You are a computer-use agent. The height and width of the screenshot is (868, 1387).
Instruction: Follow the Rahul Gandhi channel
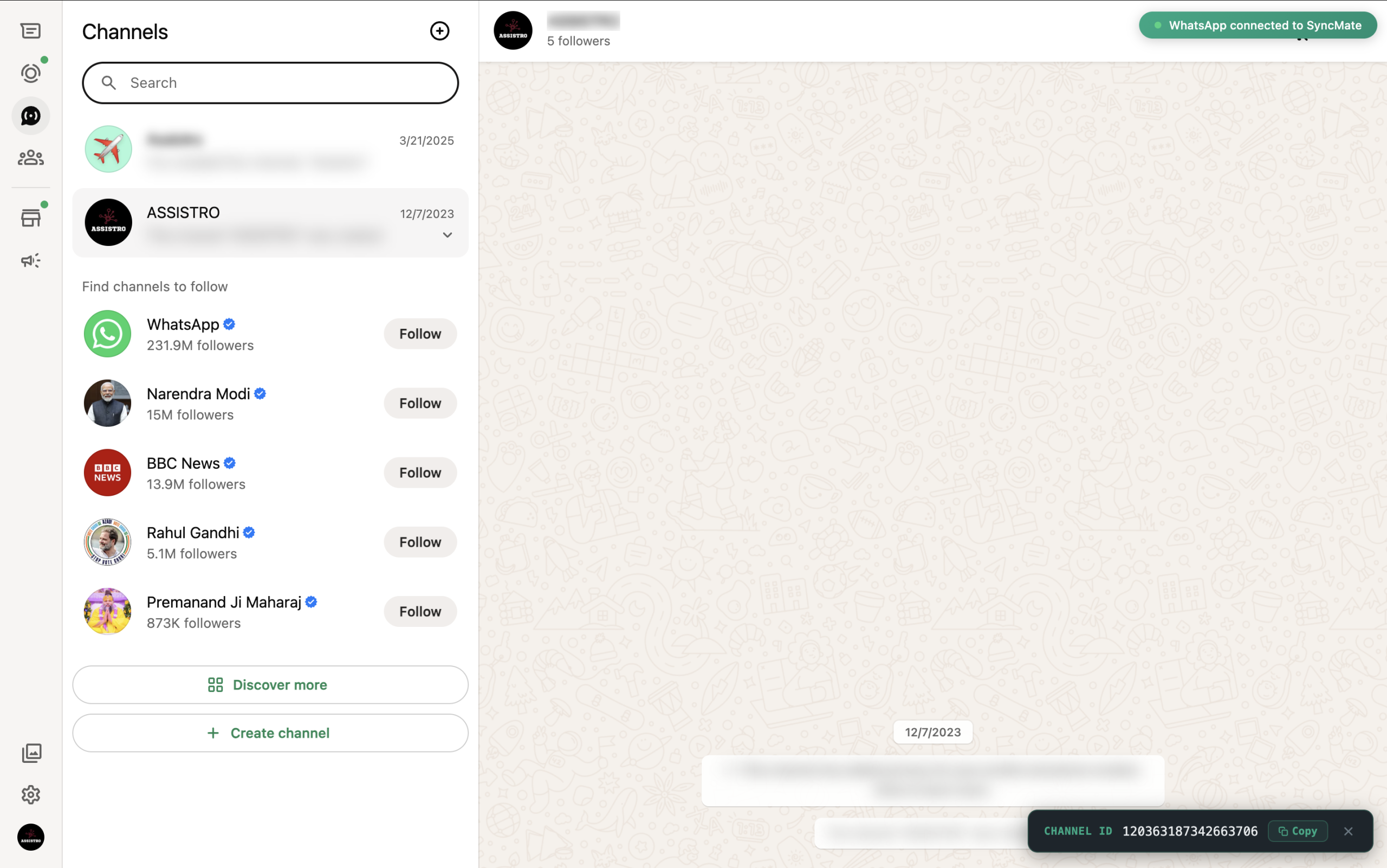(x=420, y=542)
